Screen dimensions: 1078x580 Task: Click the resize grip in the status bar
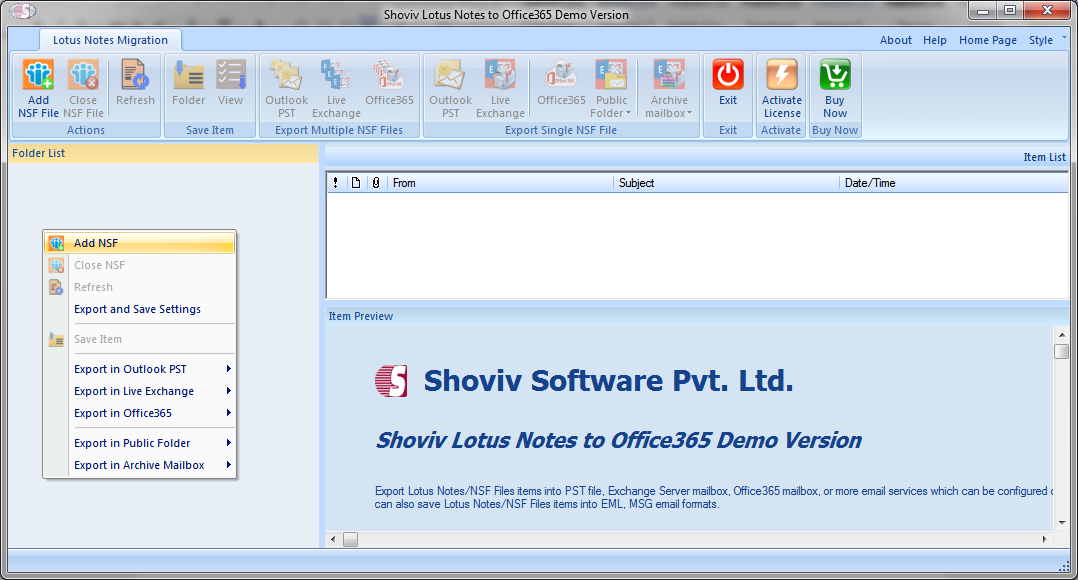point(1064,566)
